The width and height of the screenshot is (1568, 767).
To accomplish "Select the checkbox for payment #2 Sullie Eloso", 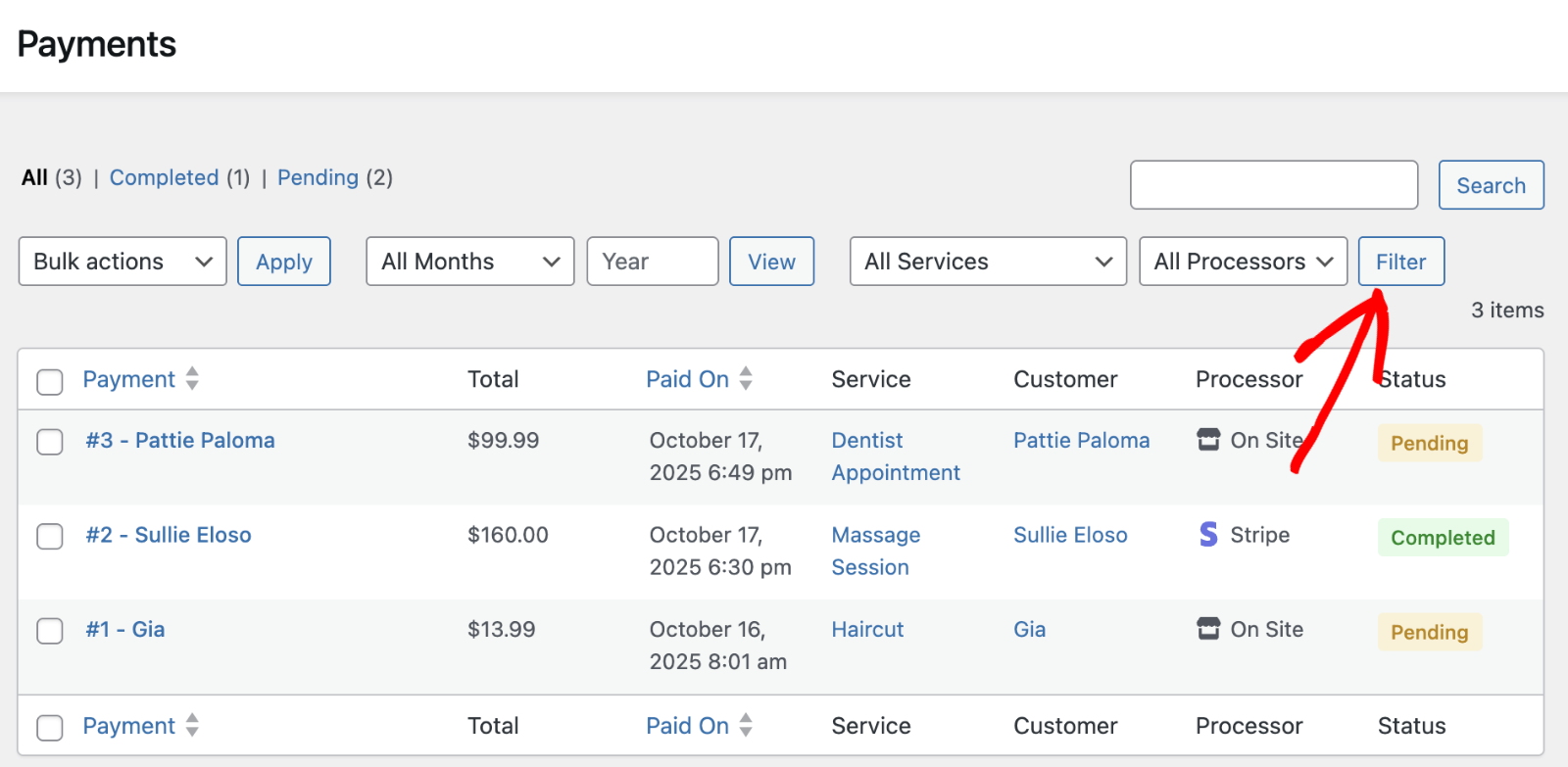I will (x=50, y=537).
